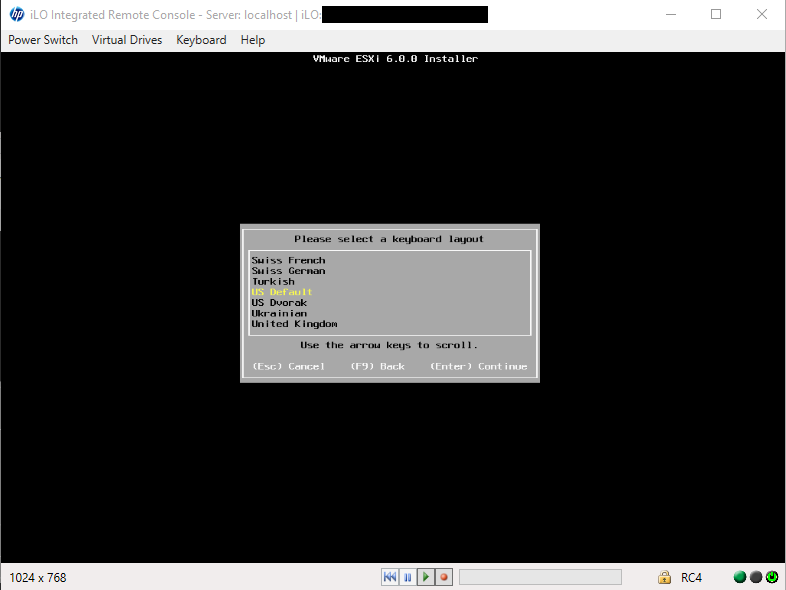This screenshot has height=590, width=786.
Task: Click (Enter) Continue in installer dialog
Action: [479, 366]
